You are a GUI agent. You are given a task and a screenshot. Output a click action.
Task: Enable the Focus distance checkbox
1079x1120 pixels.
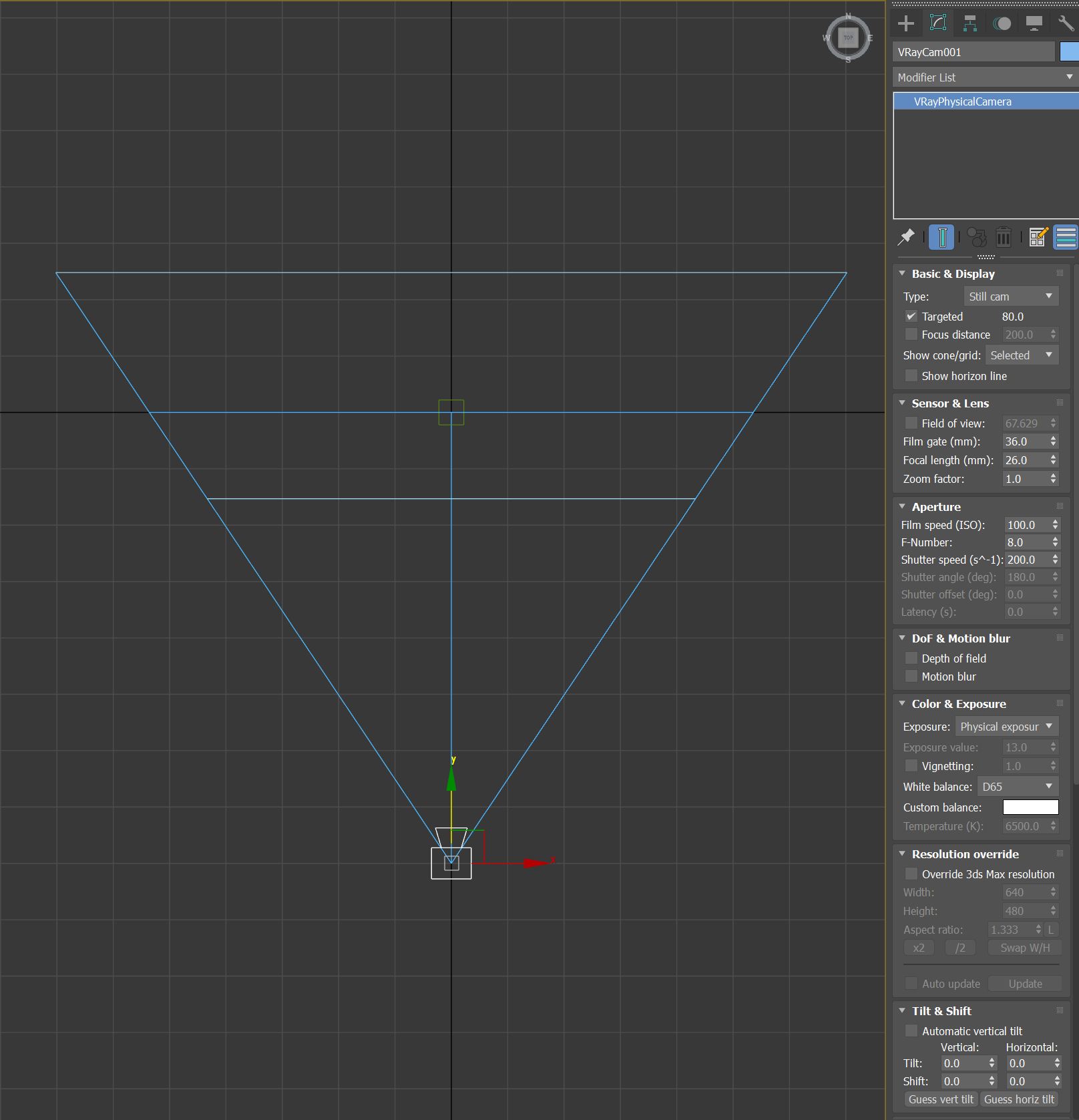click(911, 335)
